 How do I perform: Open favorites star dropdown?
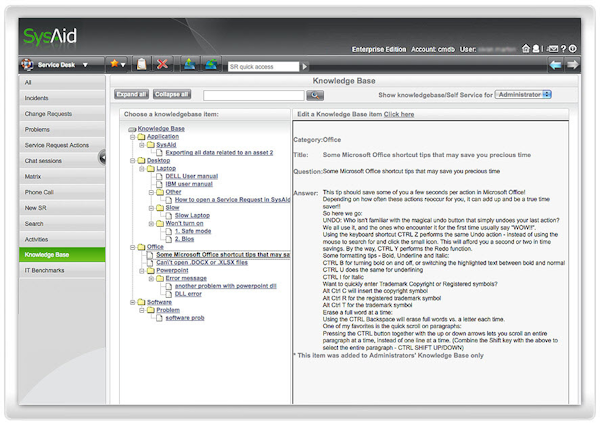coord(118,64)
